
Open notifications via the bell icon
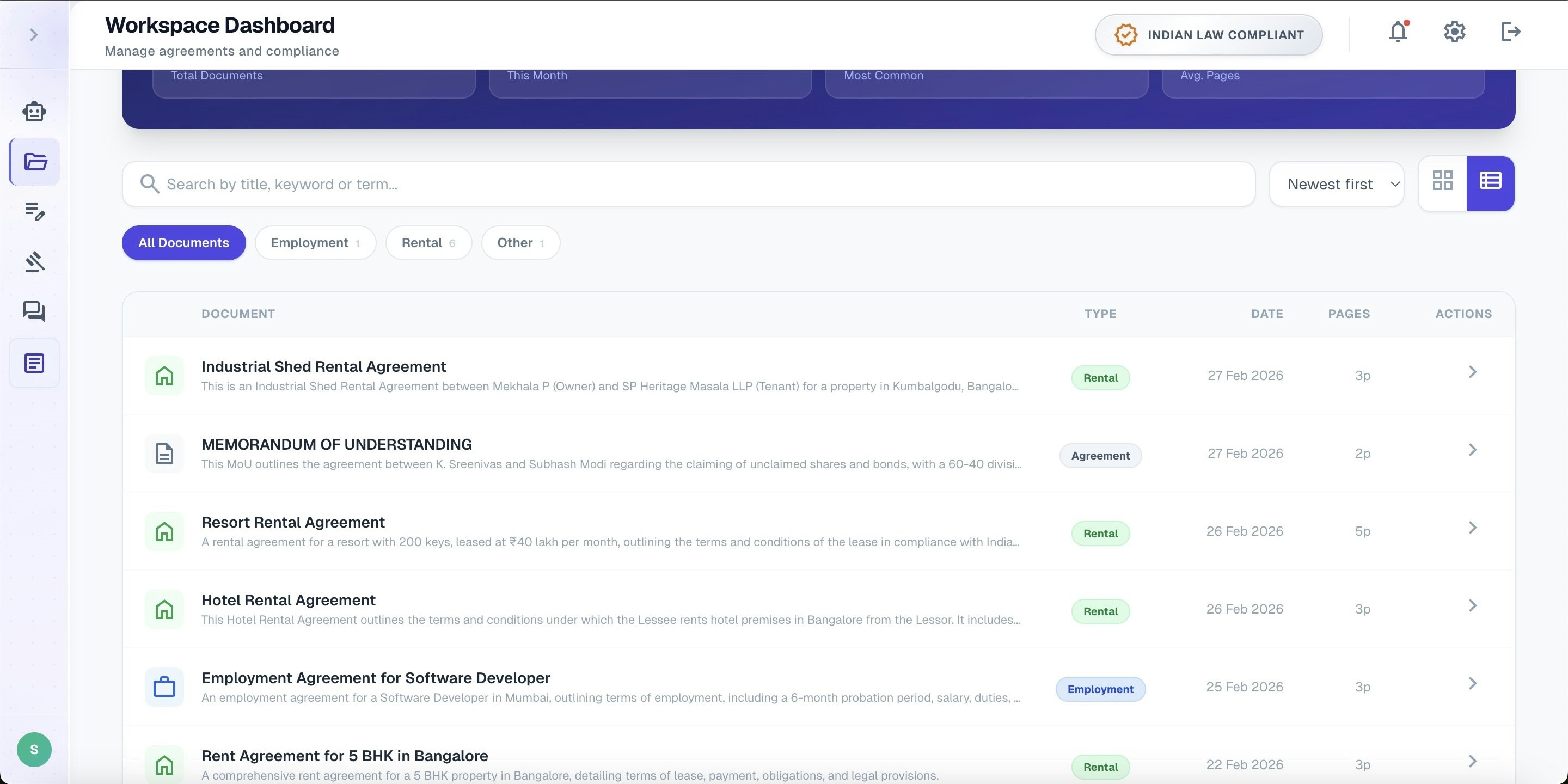click(1397, 32)
